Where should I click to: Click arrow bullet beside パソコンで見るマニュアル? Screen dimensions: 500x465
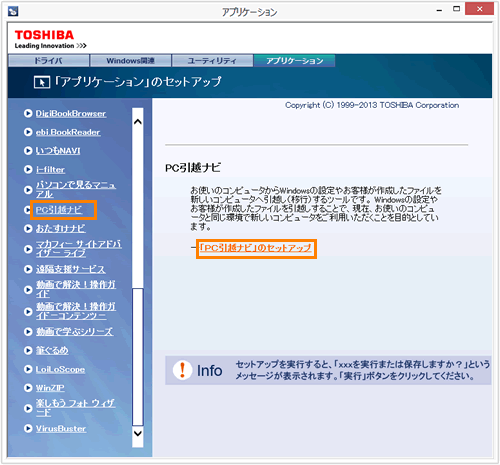[x=28, y=190]
